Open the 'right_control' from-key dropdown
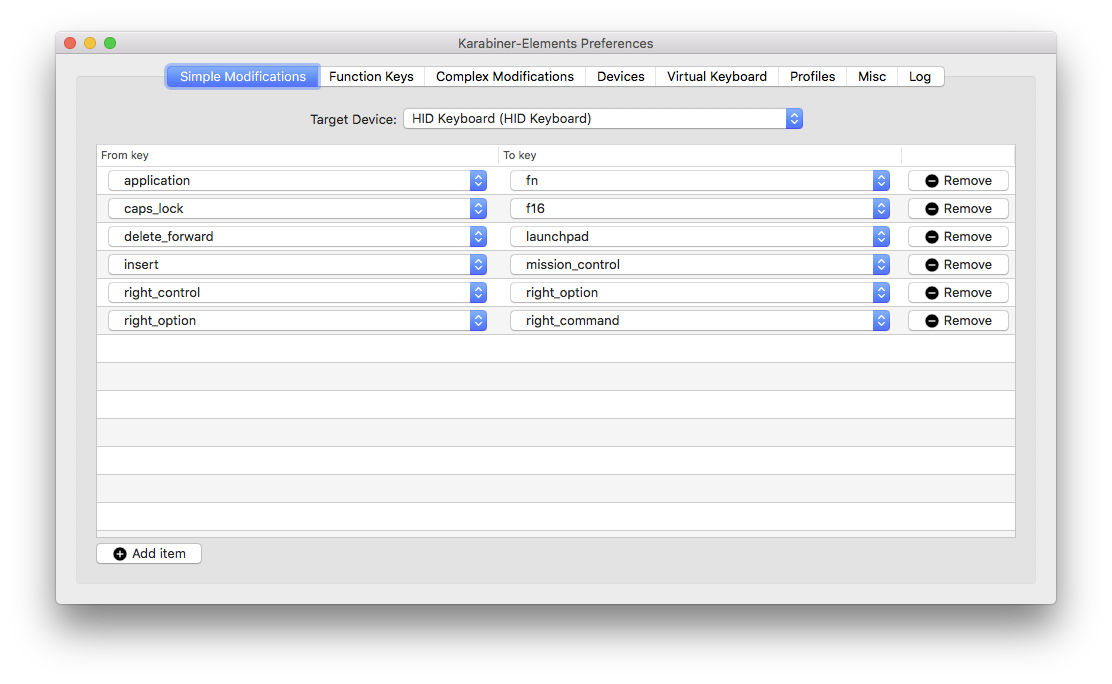This screenshot has width=1112, height=684. point(297,292)
